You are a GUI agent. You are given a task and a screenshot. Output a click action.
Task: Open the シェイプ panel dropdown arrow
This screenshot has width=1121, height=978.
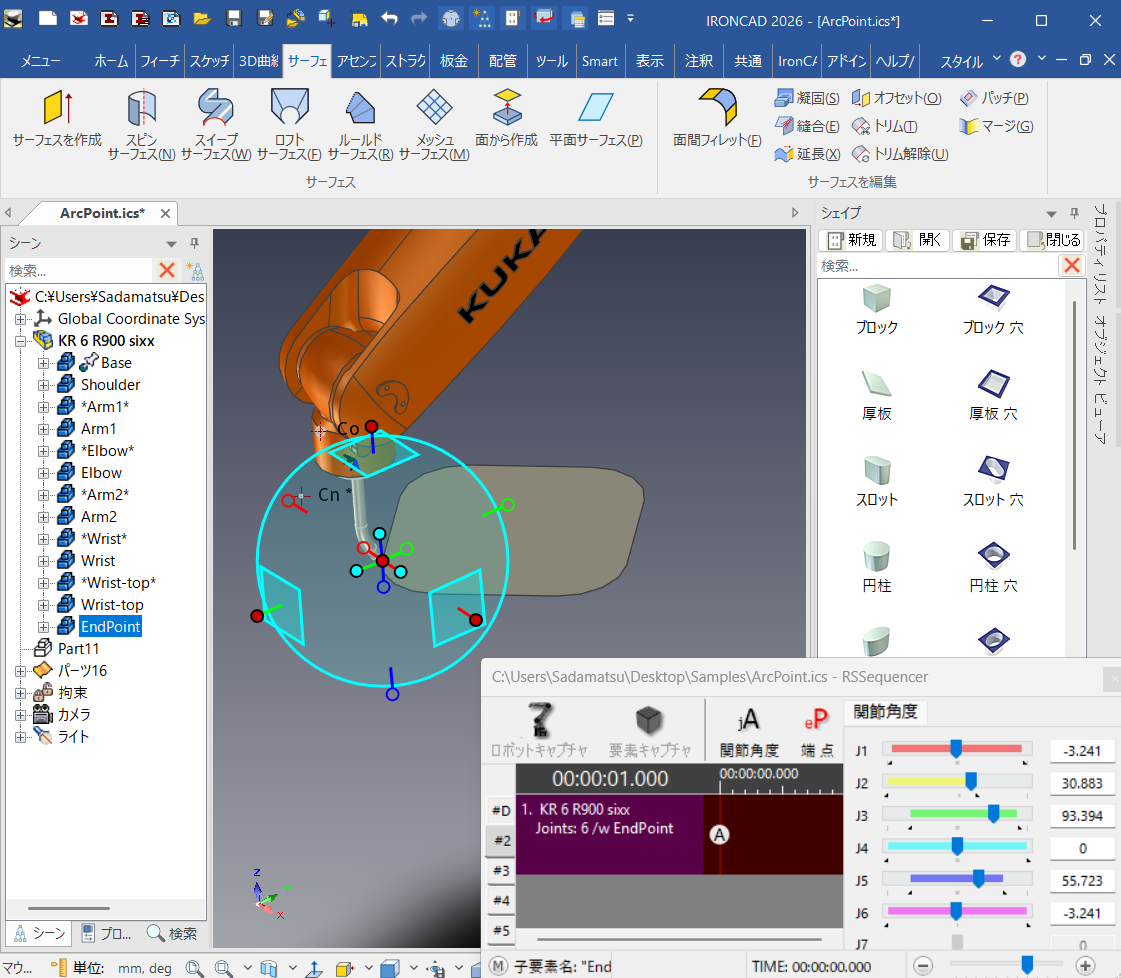1051,214
